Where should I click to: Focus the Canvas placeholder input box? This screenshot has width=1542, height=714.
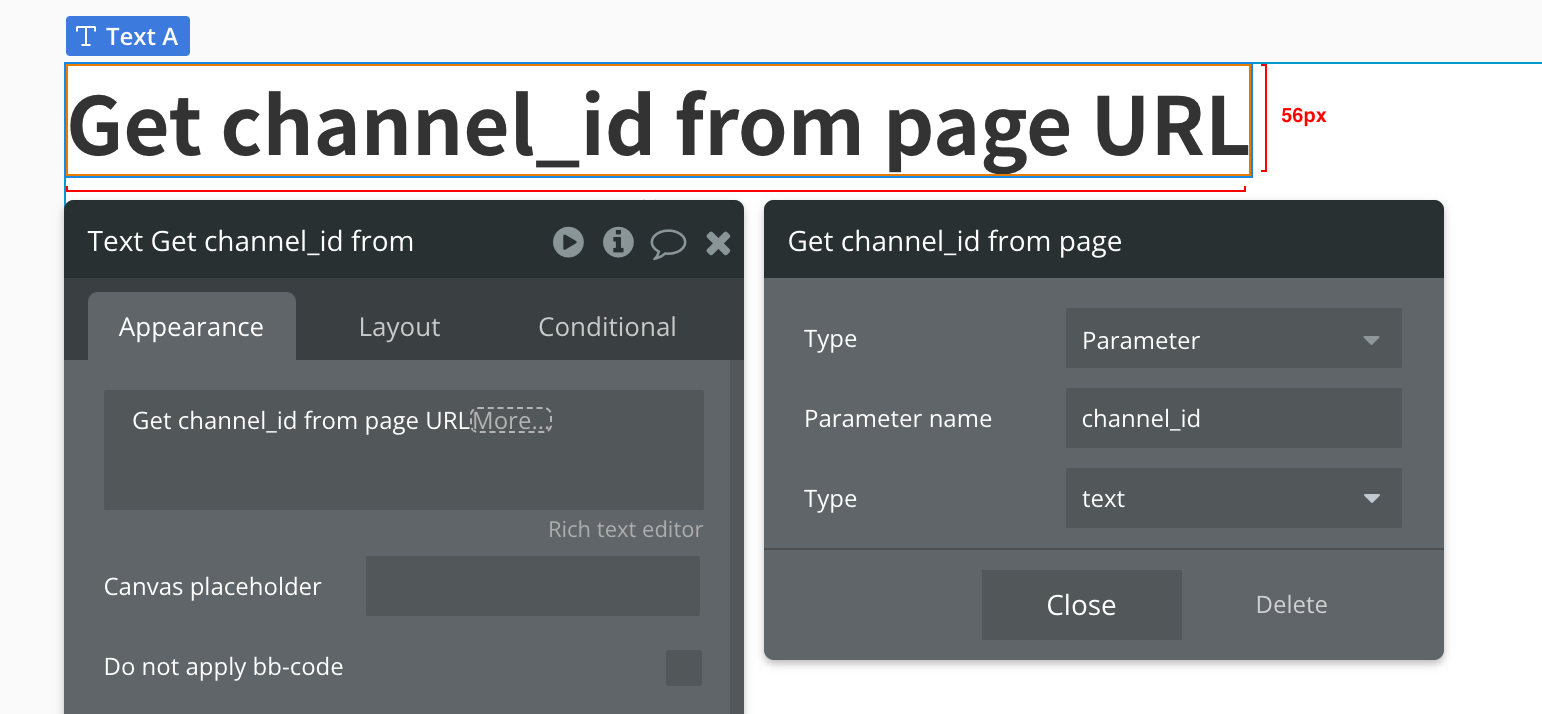point(532,587)
